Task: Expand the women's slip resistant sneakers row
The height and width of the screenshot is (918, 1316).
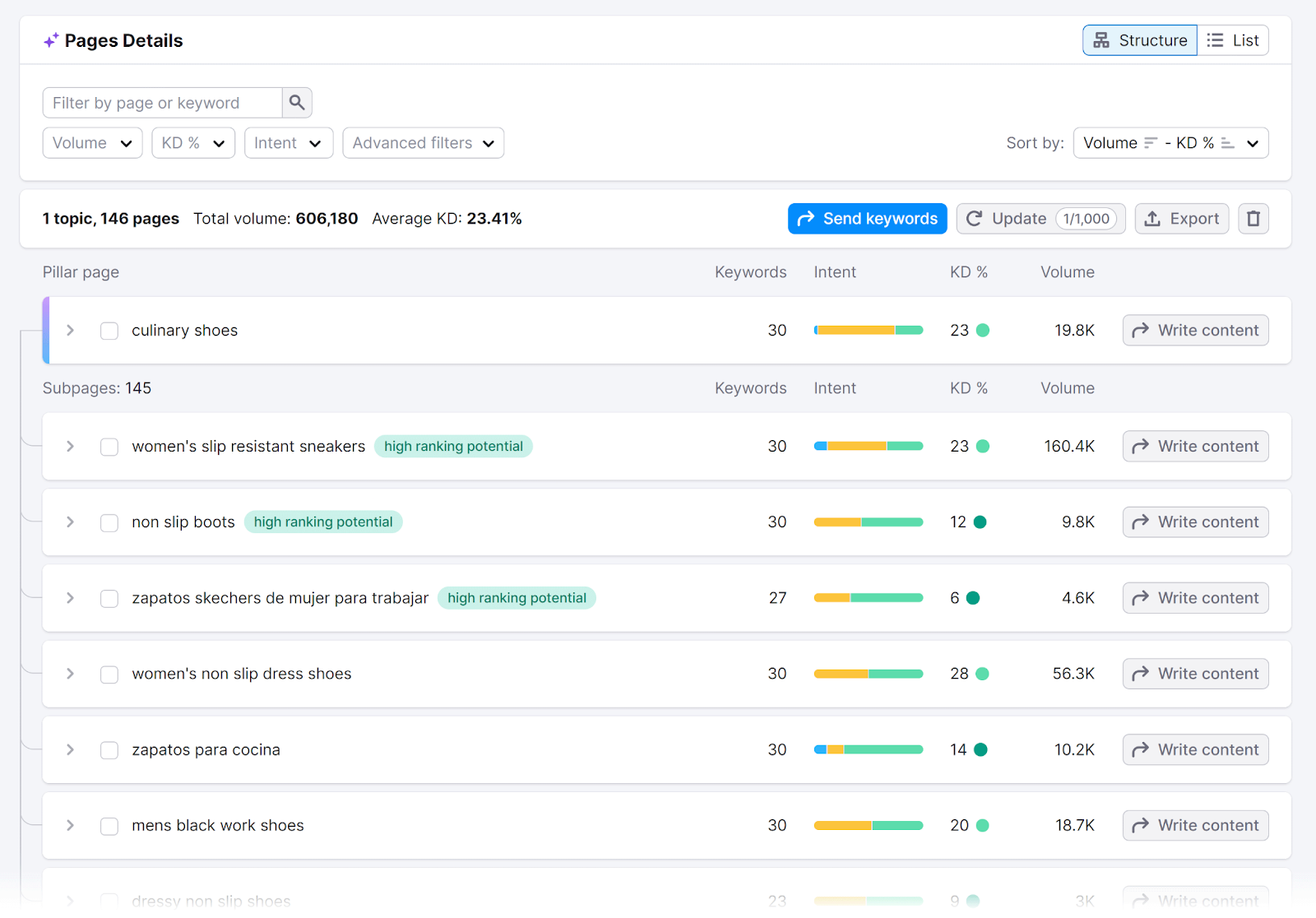Action: pyautogui.click(x=70, y=447)
